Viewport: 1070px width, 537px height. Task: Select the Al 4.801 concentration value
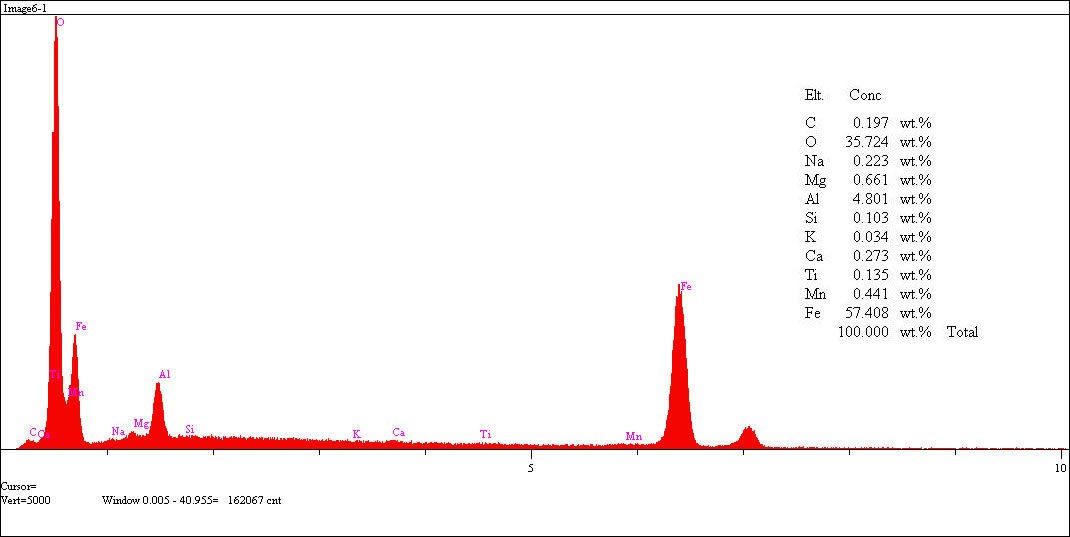(870, 199)
